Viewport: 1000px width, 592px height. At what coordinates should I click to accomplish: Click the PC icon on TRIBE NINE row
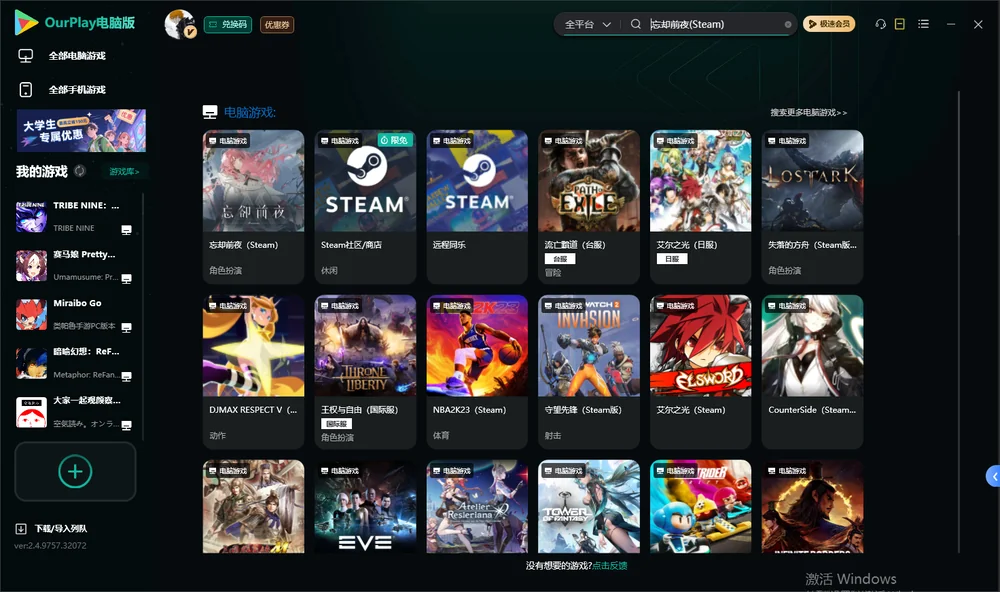(x=126, y=230)
